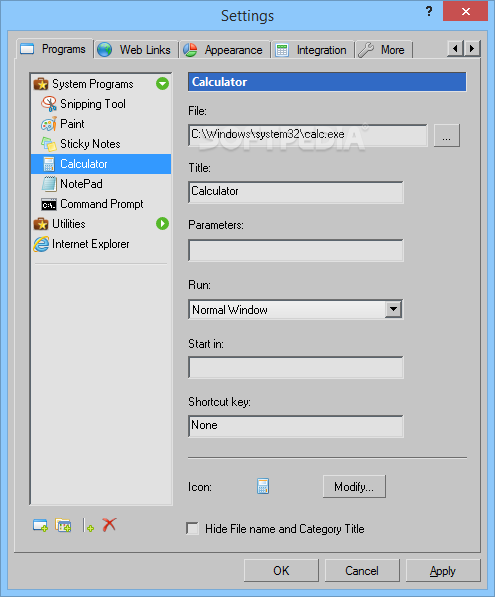Click the add separator icon
This screenshot has height=597, width=495.
(x=88, y=525)
